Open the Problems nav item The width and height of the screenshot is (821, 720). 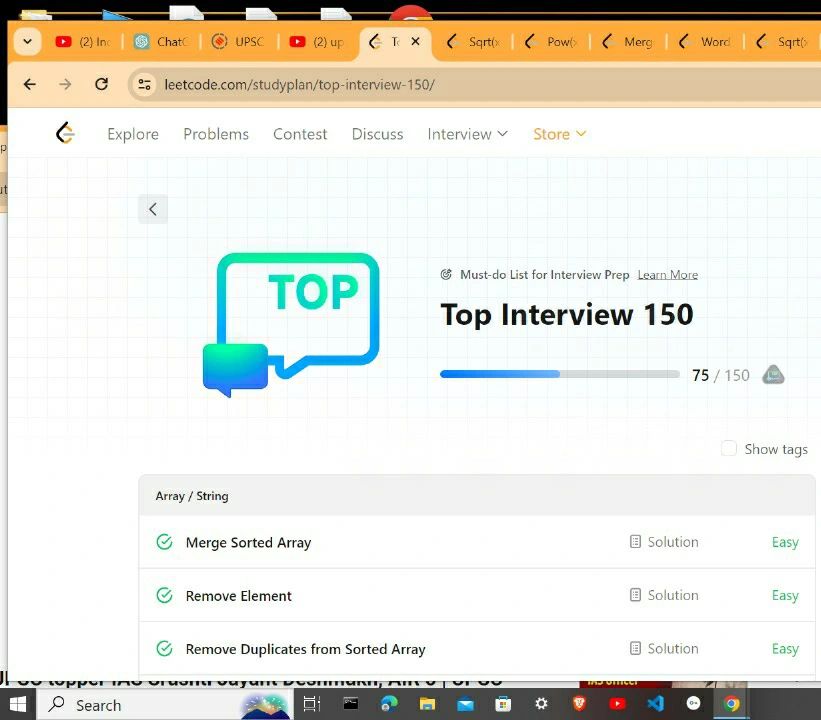[x=216, y=134]
